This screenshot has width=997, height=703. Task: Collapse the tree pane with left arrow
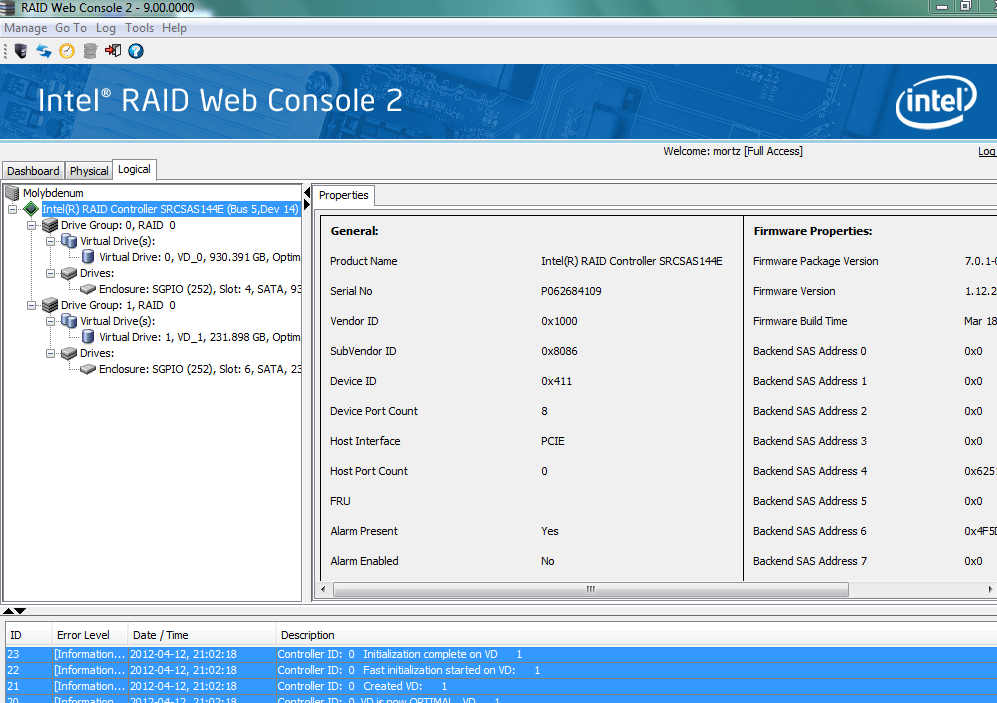coord(307,192)
